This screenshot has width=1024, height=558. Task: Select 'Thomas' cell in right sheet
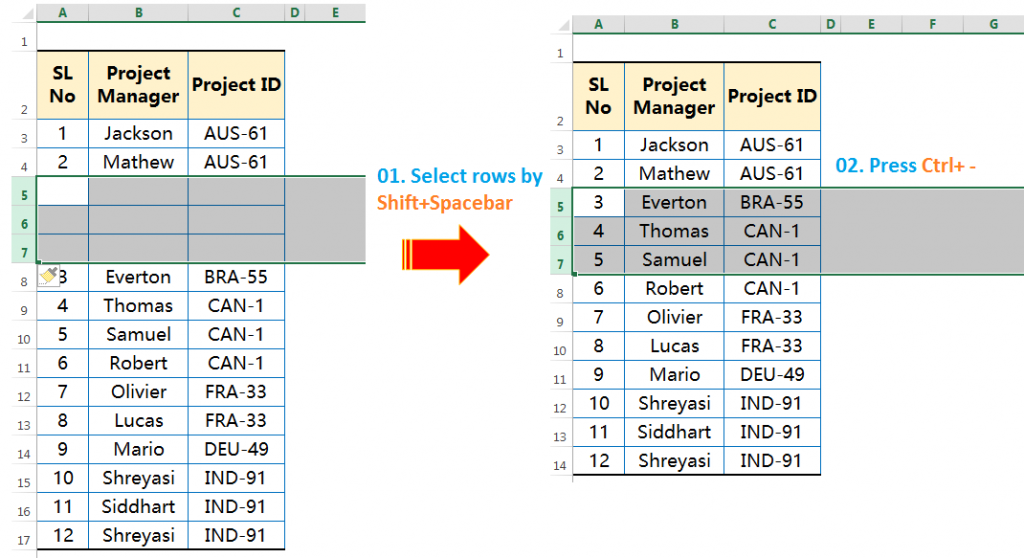pos(675,231)
